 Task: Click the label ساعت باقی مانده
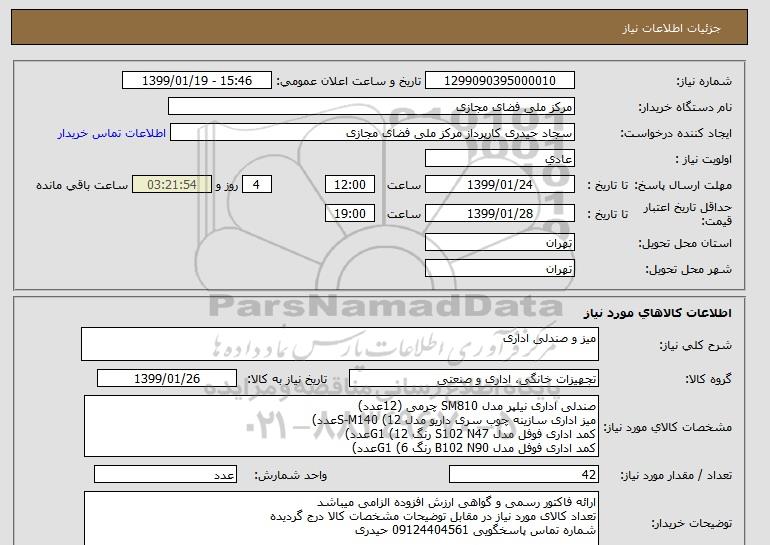pyautogui.click(x=82, y=185)
